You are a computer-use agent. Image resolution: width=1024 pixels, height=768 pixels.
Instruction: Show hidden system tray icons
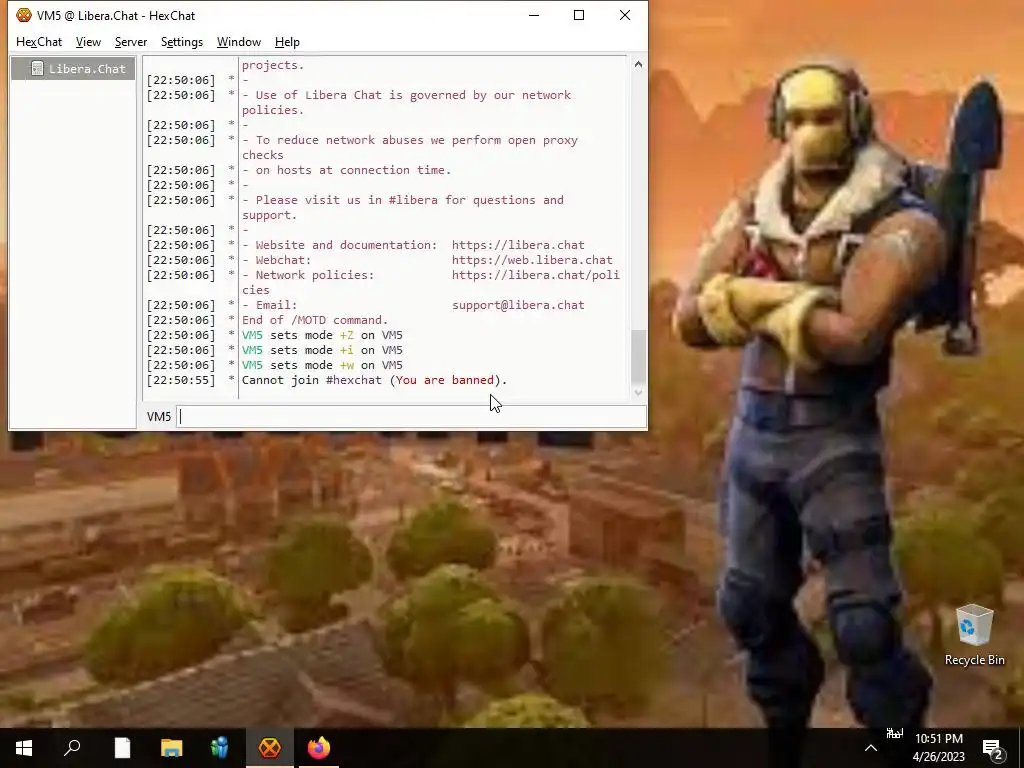click(x=871, y=748)
